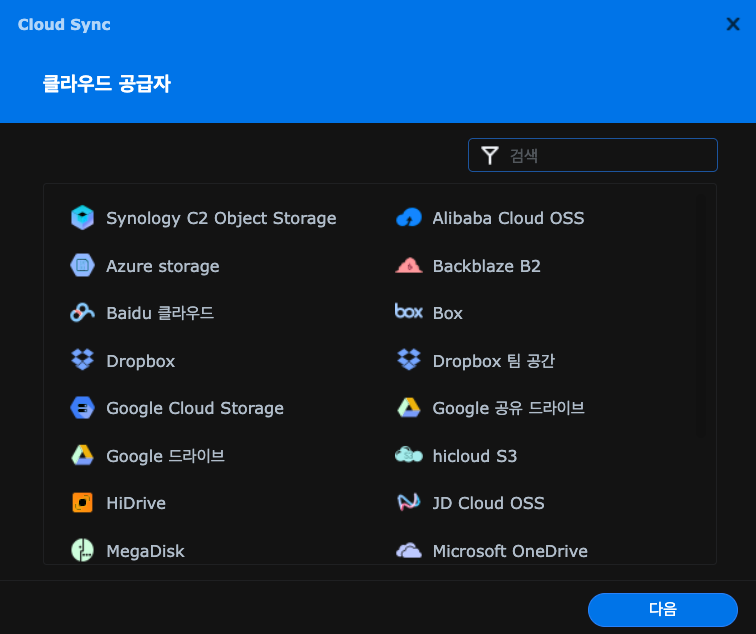Click the Dropbox logo icon
The image size is (756, 634).
point(82,360)
